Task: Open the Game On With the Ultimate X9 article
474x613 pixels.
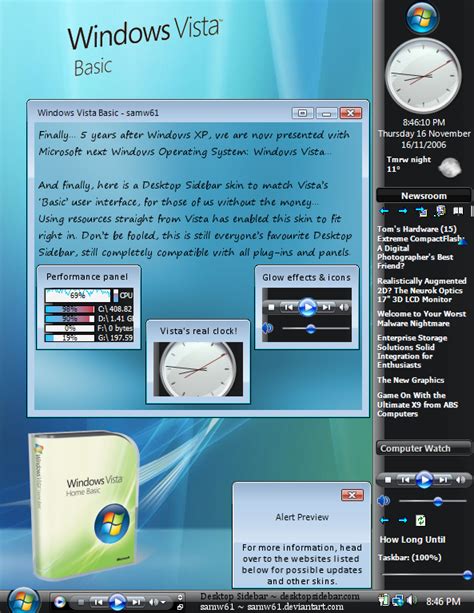Action: click(x=417, y=405)
